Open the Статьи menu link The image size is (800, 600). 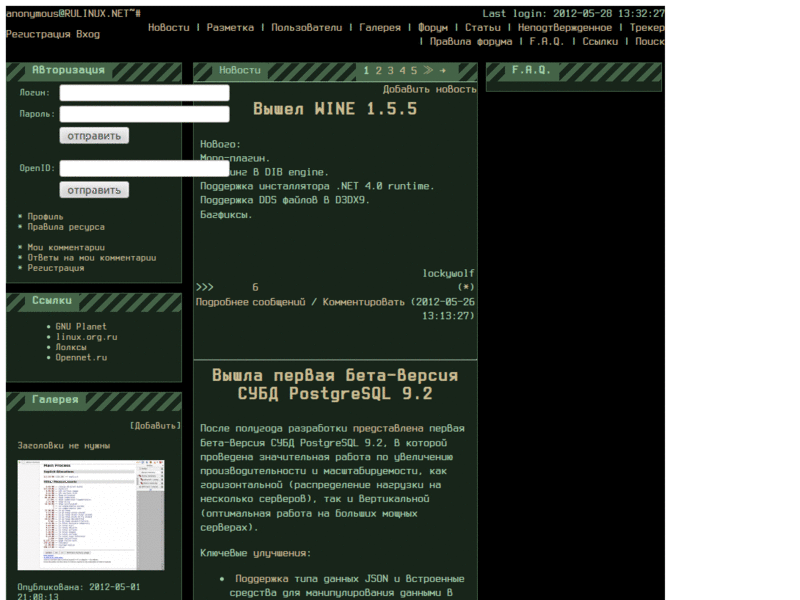coord(483,28)
